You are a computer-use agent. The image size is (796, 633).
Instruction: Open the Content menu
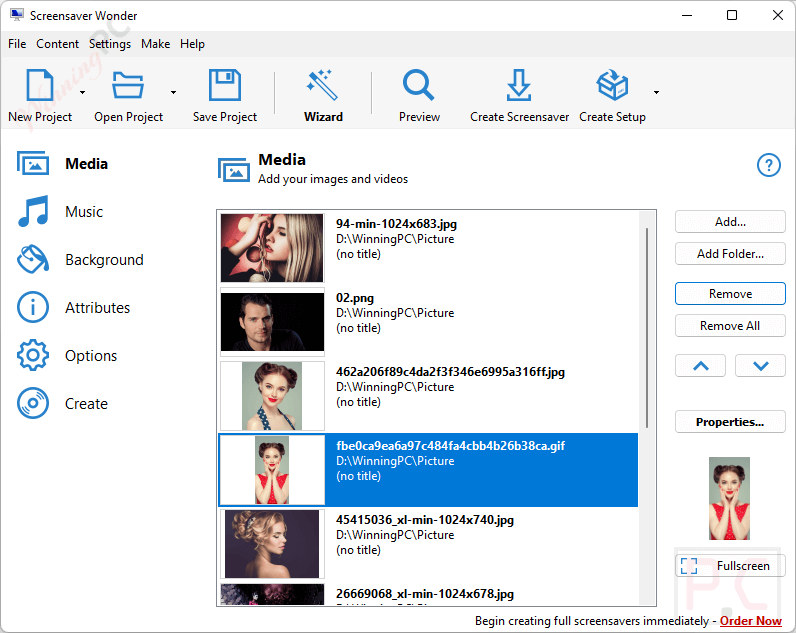coord(57,44)
